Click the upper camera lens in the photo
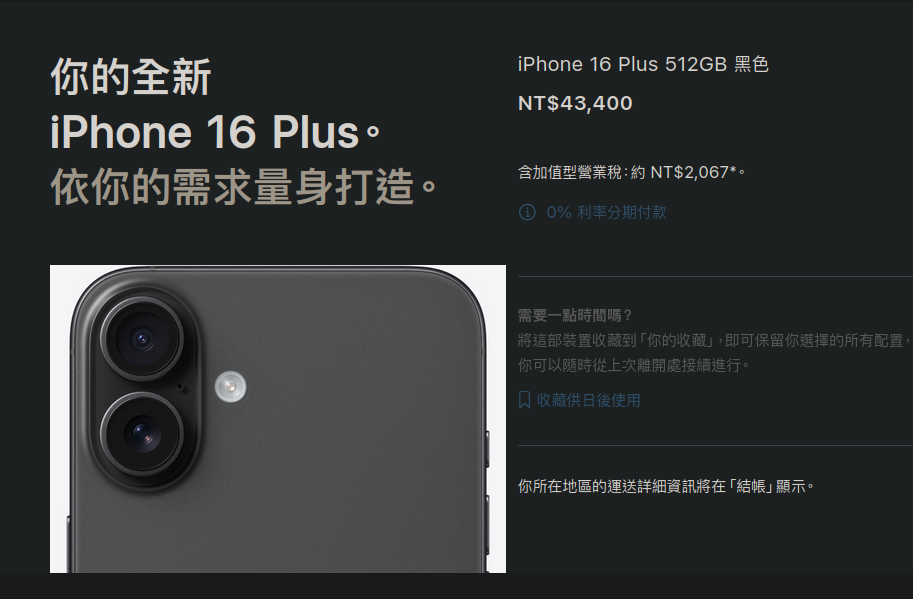 [141, 339]
